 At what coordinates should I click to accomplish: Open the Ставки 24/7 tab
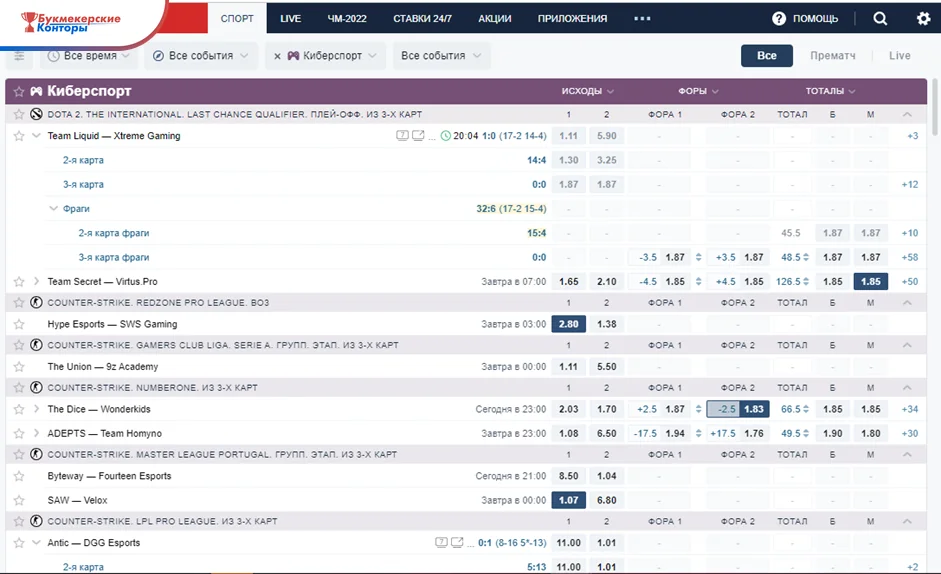[422, 19]
